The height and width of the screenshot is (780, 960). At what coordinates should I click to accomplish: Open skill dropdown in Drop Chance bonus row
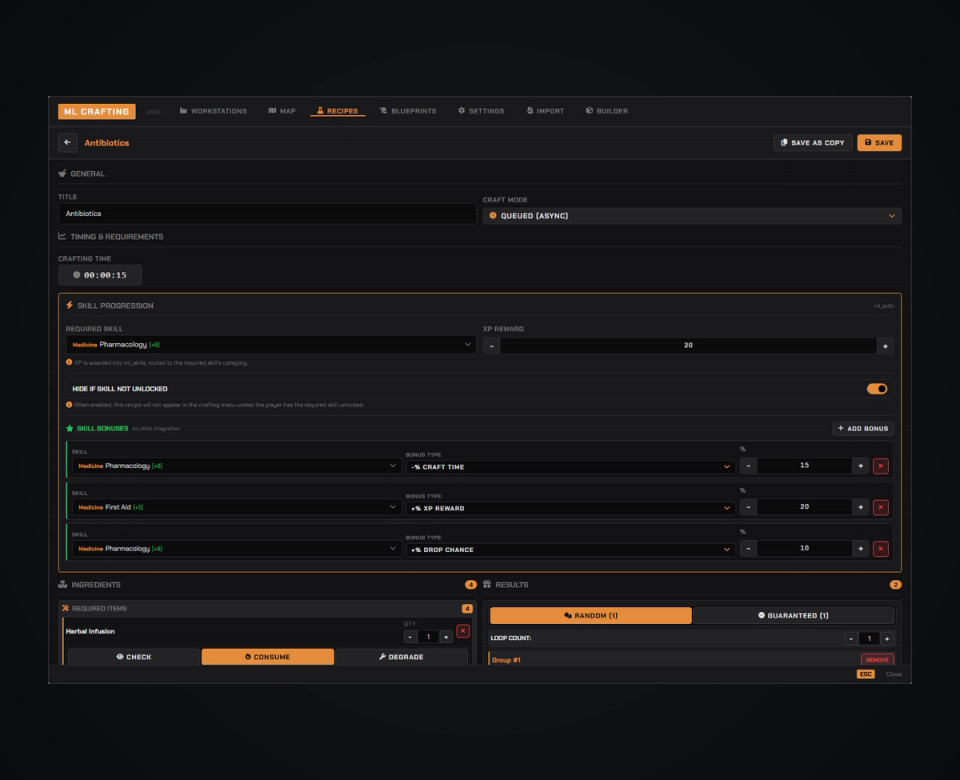pyautogui.click(x=236, y=549)
